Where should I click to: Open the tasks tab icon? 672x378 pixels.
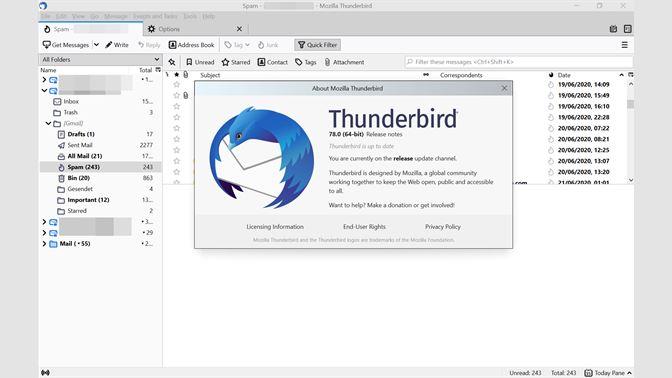[627, 29]
